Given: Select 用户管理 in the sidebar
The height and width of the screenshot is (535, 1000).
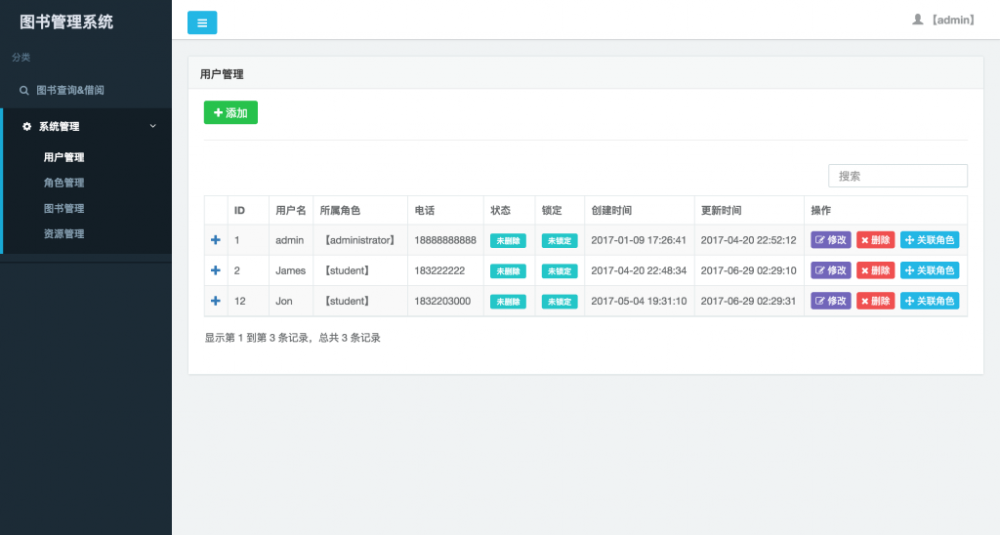Looking at the screenshot, I should pyautogui.click(x=64, y=157).
